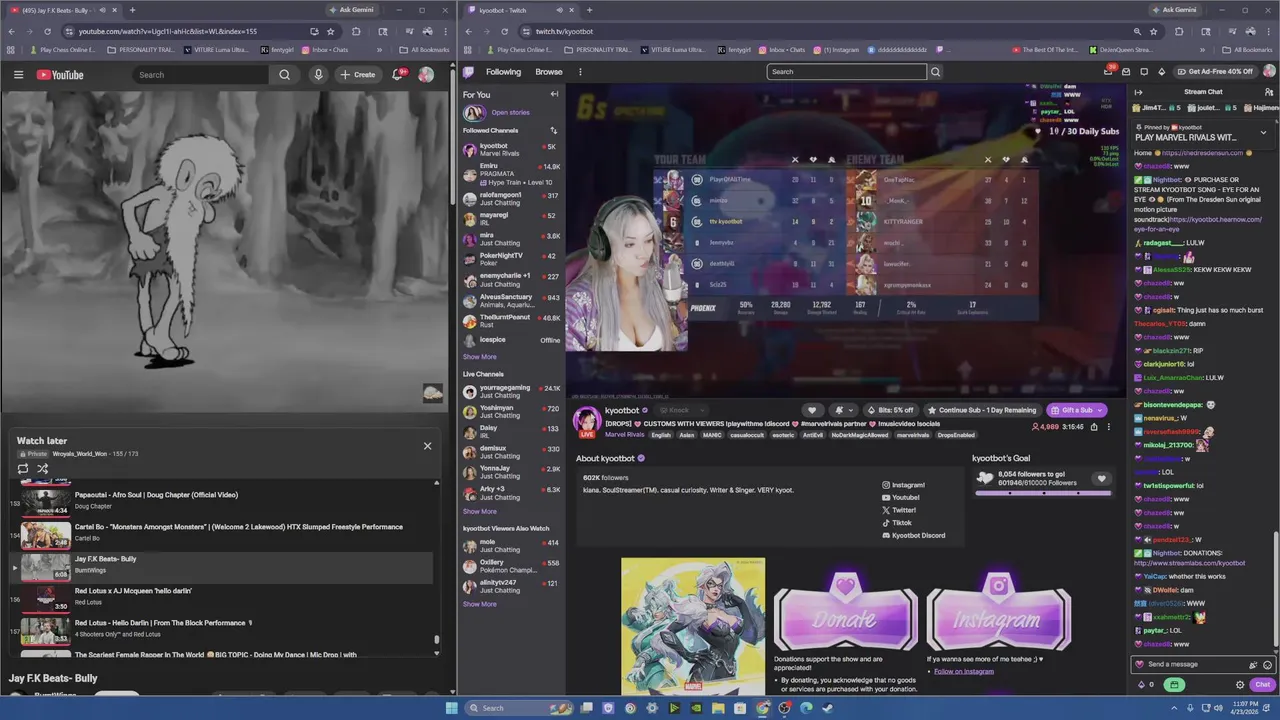Click the Twitch search magnifier button
The image size is (1280, 720).
(936, 72)
